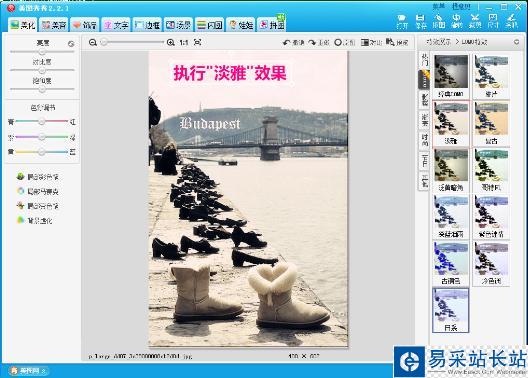The width and height of the screenshot is (528, 378).
Task: Open the 闪图 animated image tab
Action: pyautogui.click(x=209, y=25)
